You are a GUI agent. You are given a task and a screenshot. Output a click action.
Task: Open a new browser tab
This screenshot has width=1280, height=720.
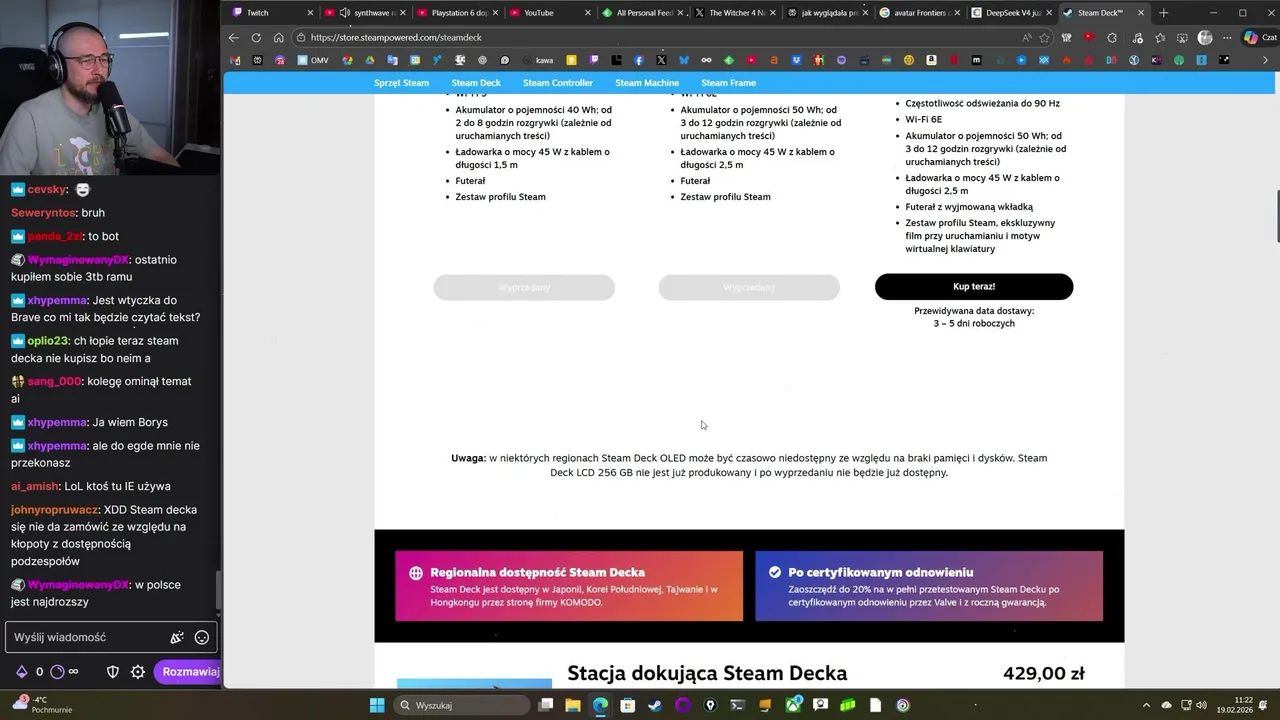tap(1163, 13)
